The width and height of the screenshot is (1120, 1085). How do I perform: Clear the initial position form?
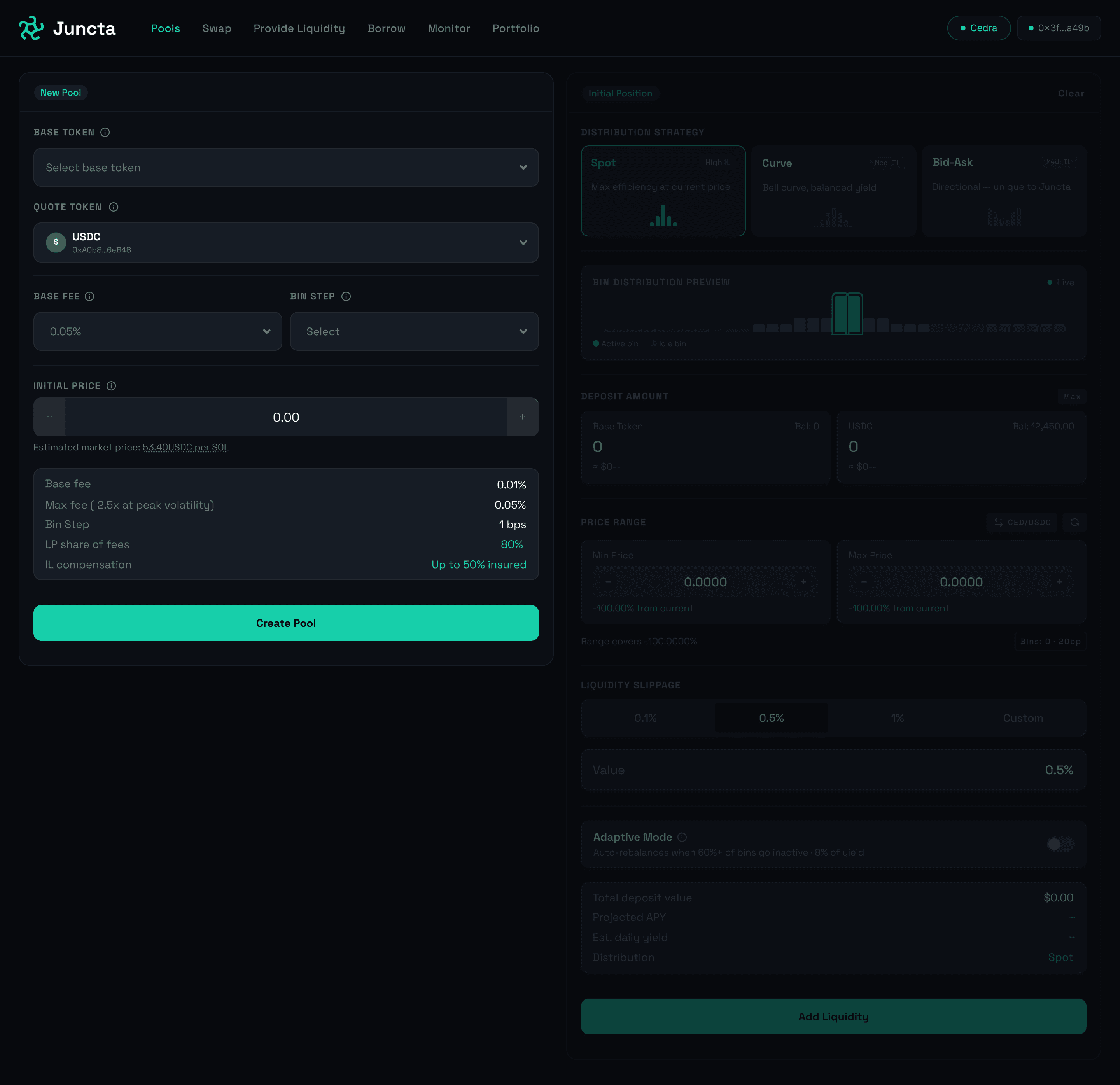pos(1071,94)
